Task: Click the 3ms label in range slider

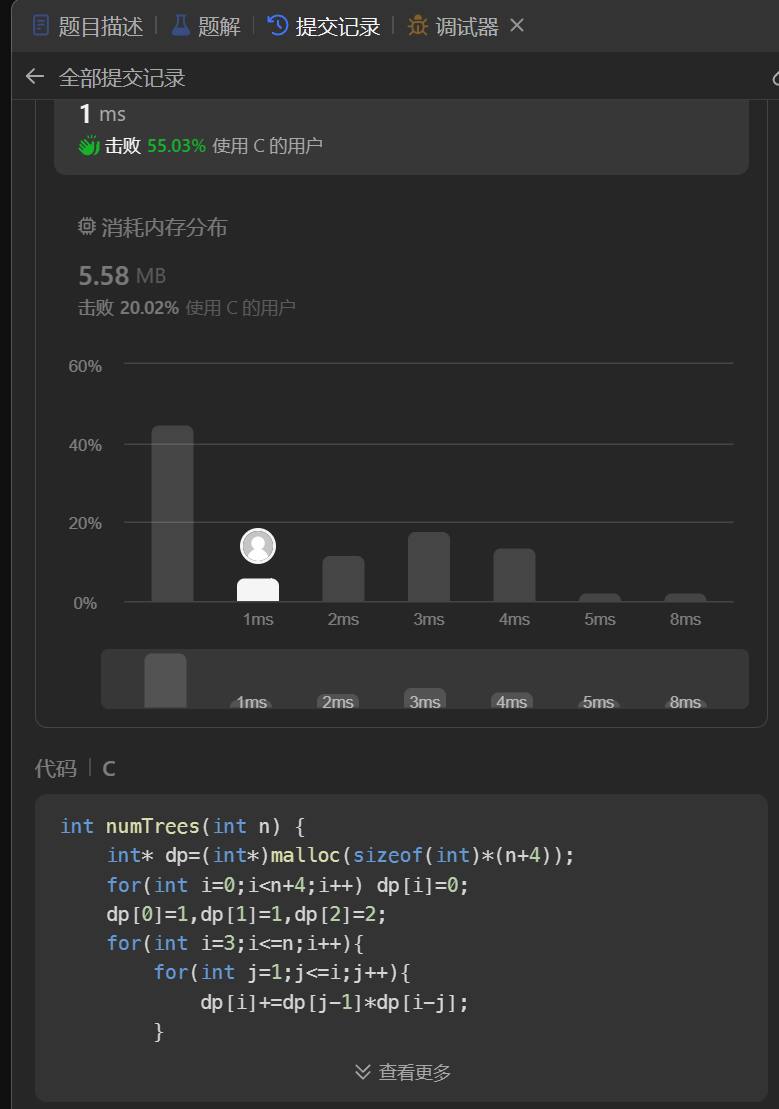Action: (x=425, y=701)
